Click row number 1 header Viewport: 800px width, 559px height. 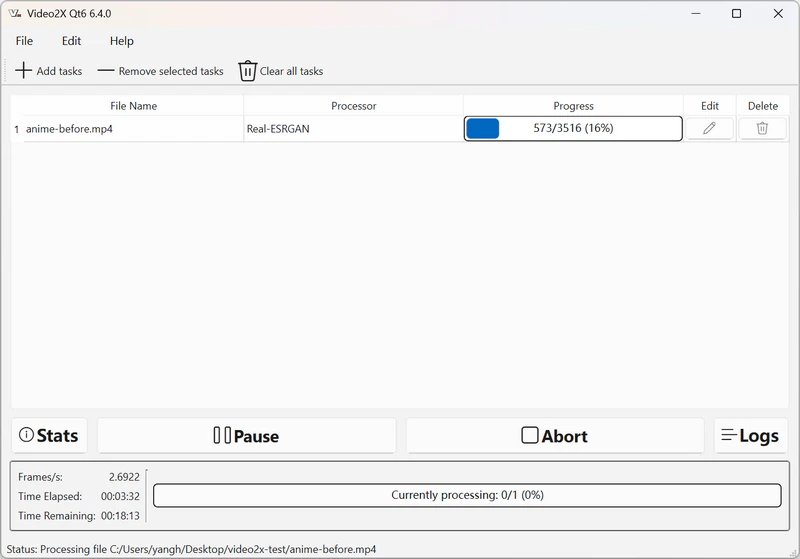16,129
